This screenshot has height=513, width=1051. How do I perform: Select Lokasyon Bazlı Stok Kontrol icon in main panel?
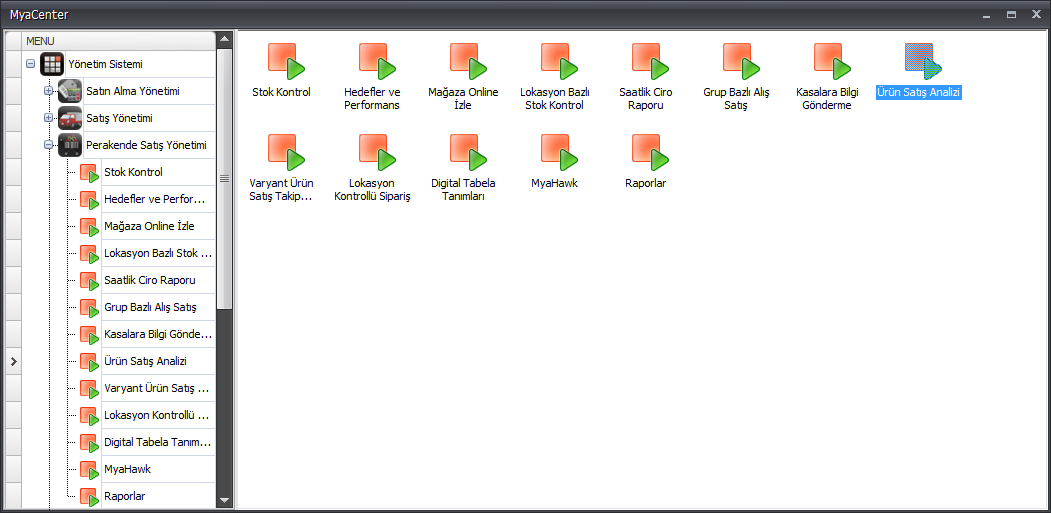560,61
